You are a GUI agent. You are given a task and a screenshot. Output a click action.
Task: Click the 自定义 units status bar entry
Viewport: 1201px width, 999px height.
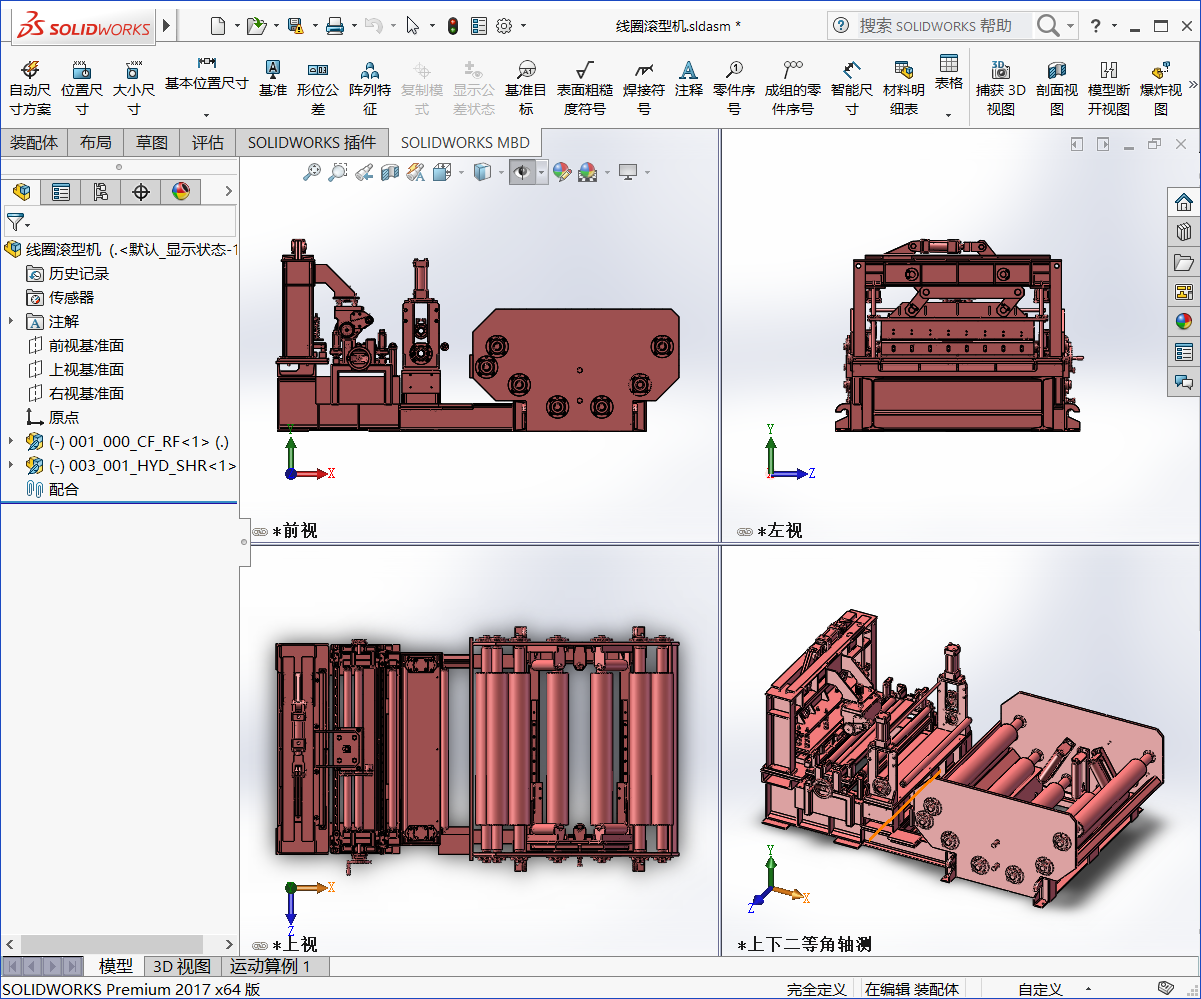[x=1040, y=989]
